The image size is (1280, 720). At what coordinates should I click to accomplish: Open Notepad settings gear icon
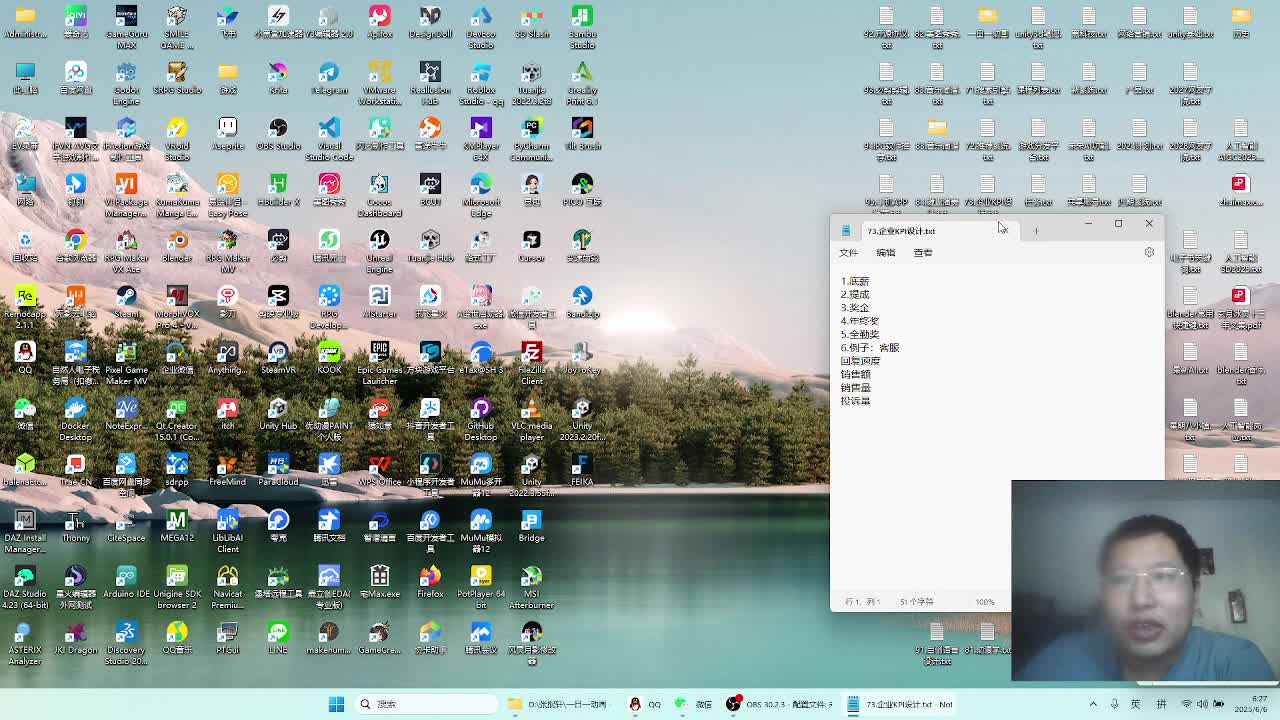tap(1149, 252)
